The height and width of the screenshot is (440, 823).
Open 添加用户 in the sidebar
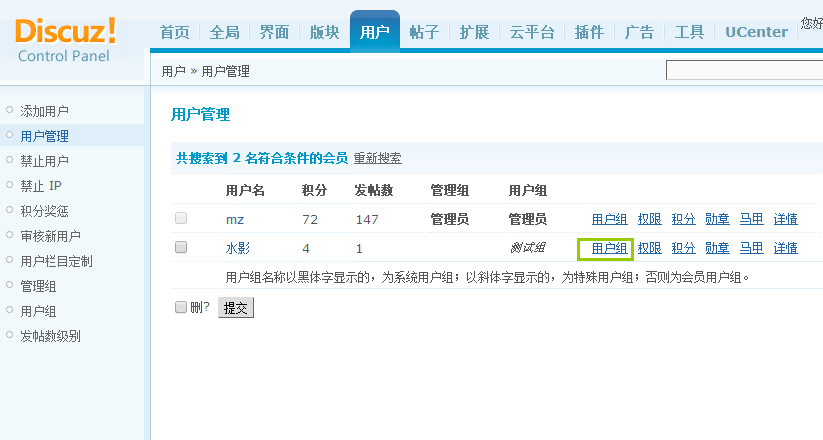[x=45, y=111]
